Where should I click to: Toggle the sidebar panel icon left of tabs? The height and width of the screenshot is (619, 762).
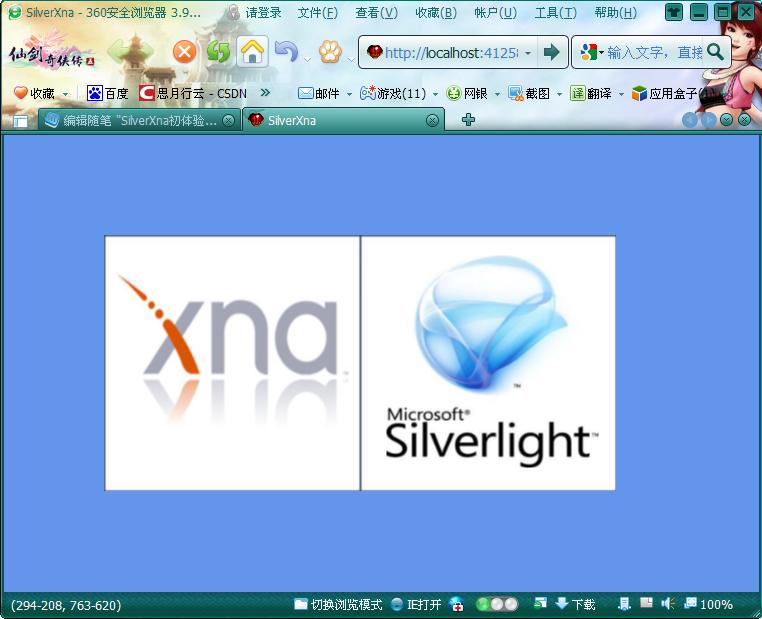[20, 121]
